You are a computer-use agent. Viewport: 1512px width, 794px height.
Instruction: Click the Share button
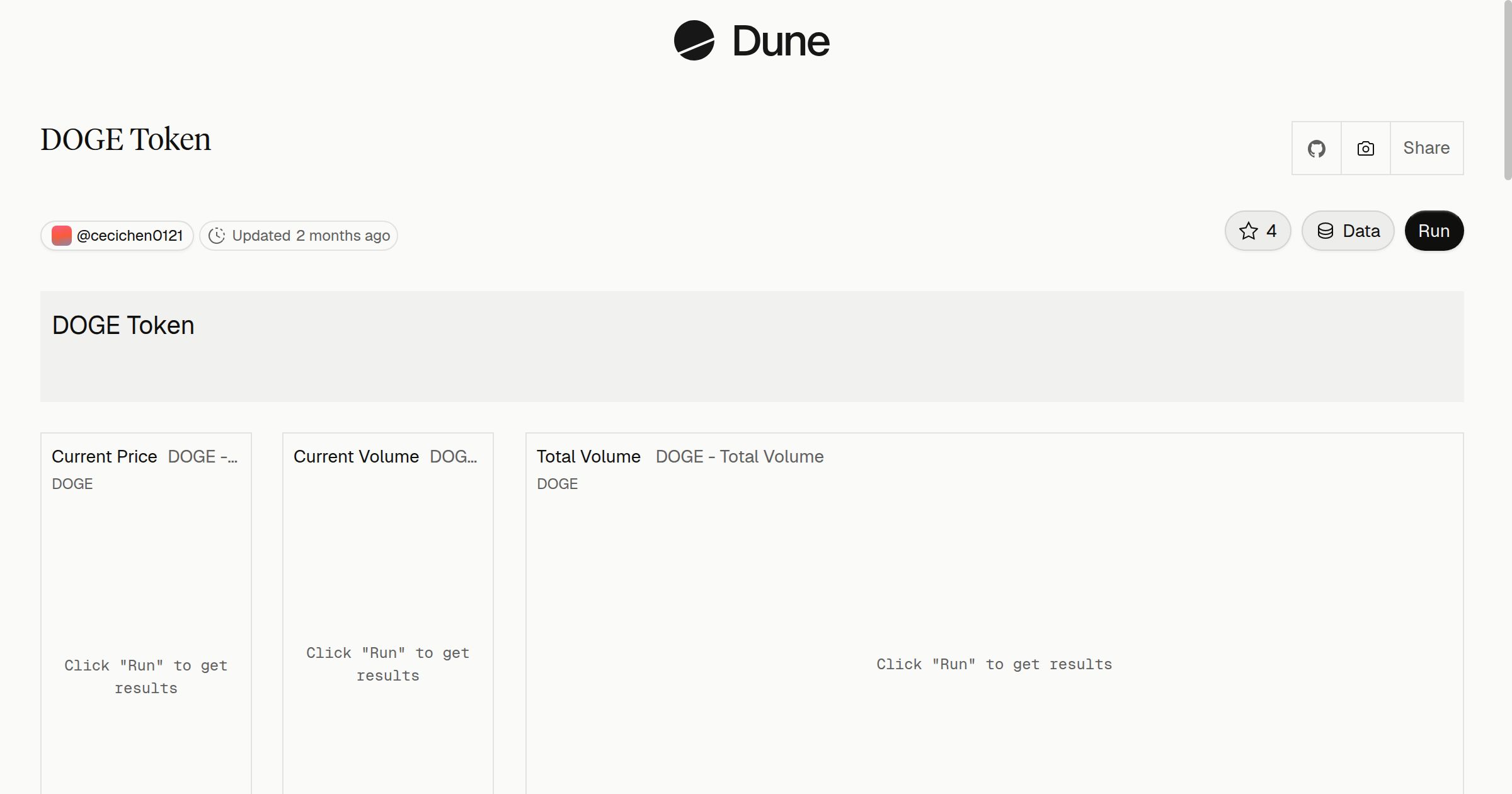point(1426,148)
